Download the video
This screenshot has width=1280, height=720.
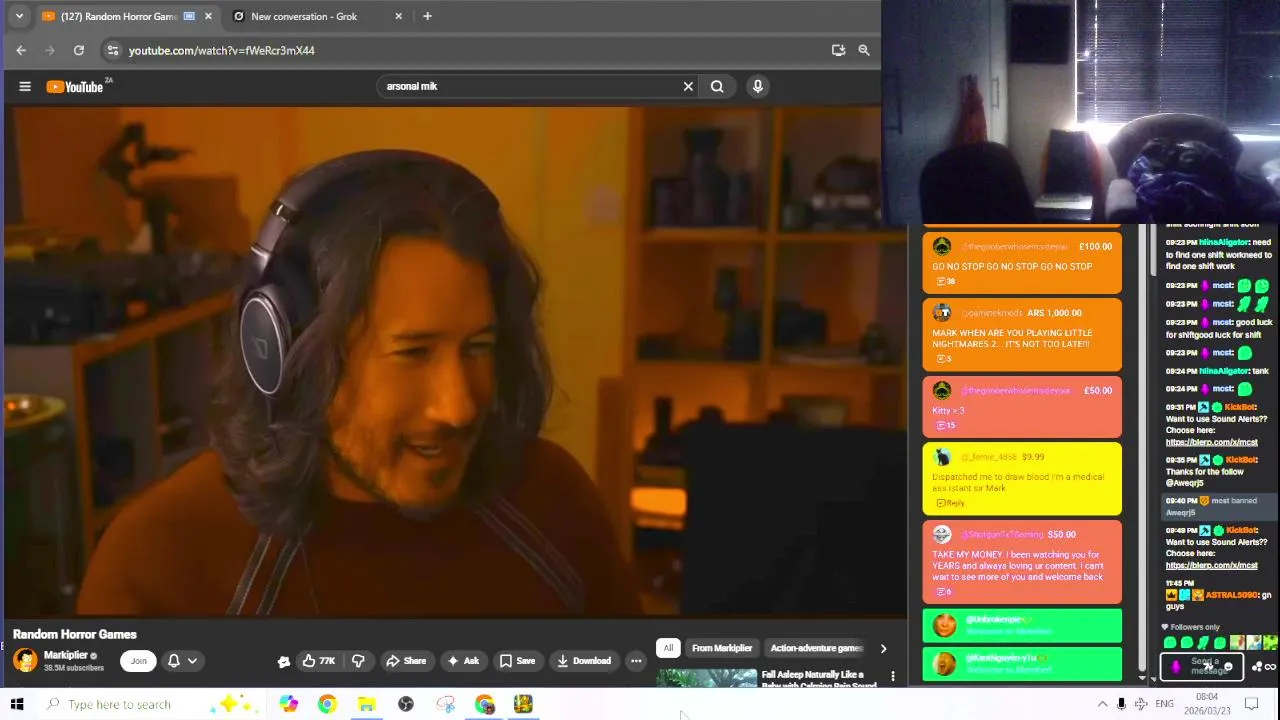(x=584, y=661)
